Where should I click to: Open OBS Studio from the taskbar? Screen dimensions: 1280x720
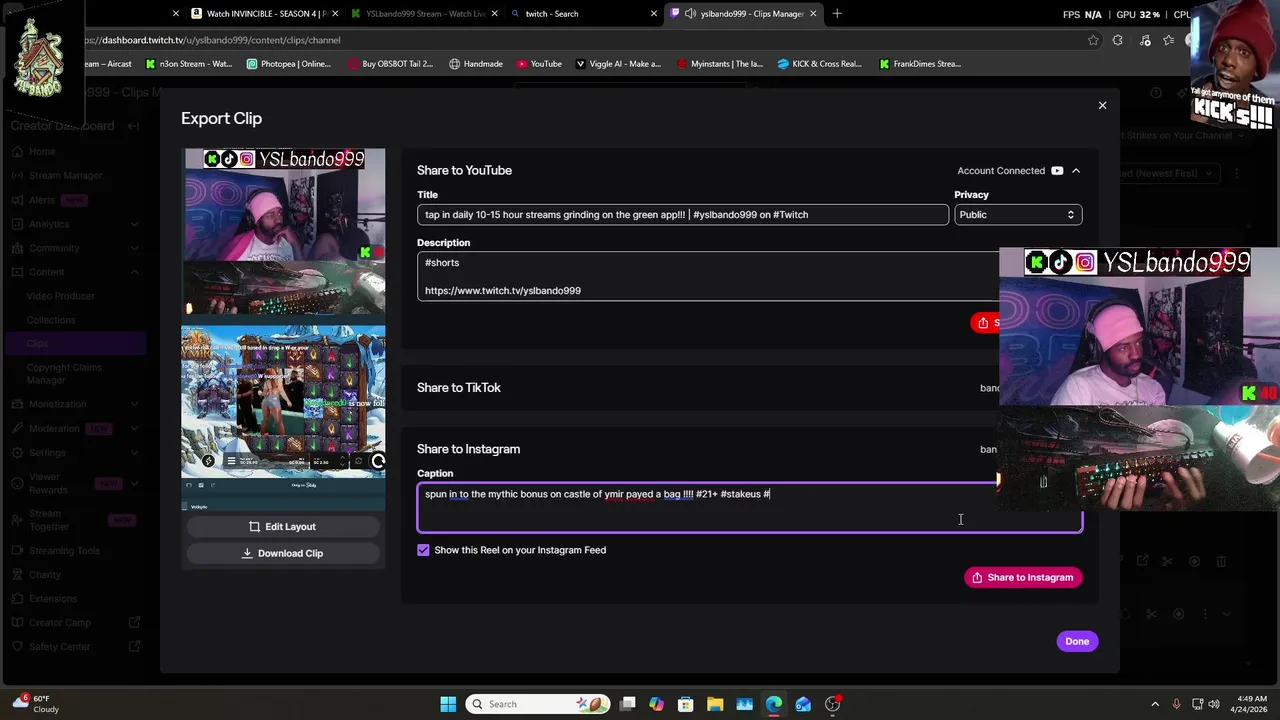833,704
